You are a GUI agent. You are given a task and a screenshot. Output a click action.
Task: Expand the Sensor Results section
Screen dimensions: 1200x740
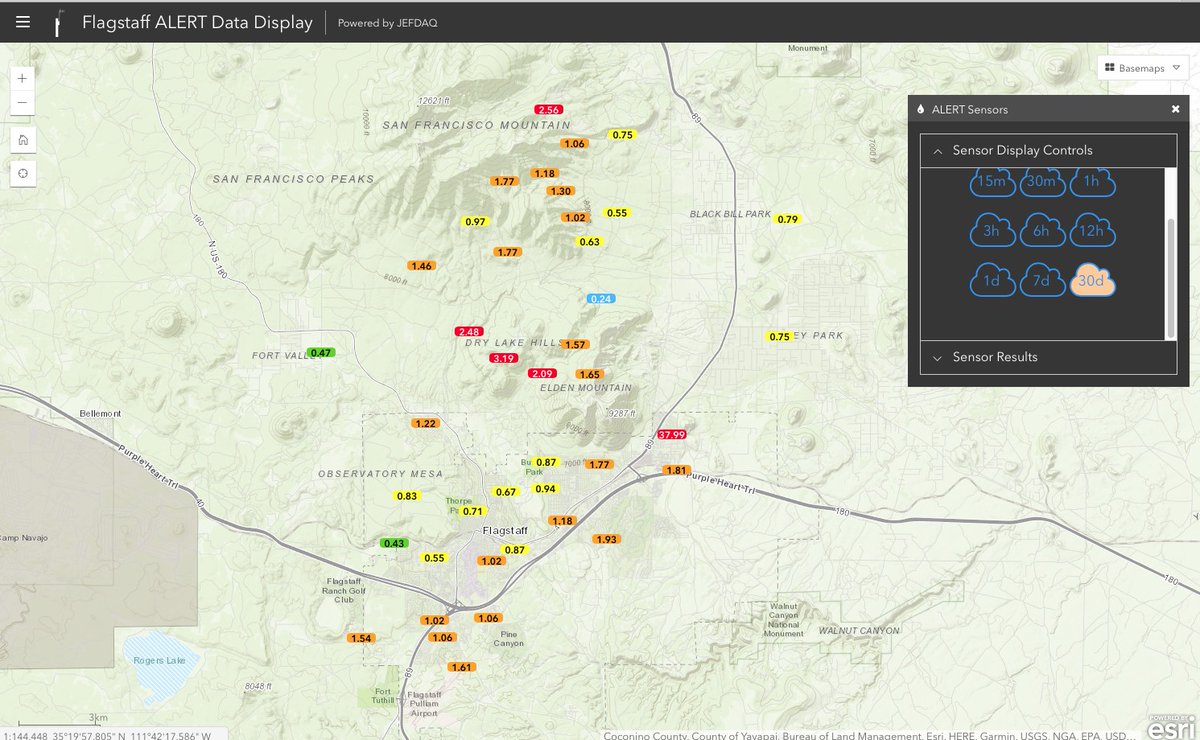[937, 357]
